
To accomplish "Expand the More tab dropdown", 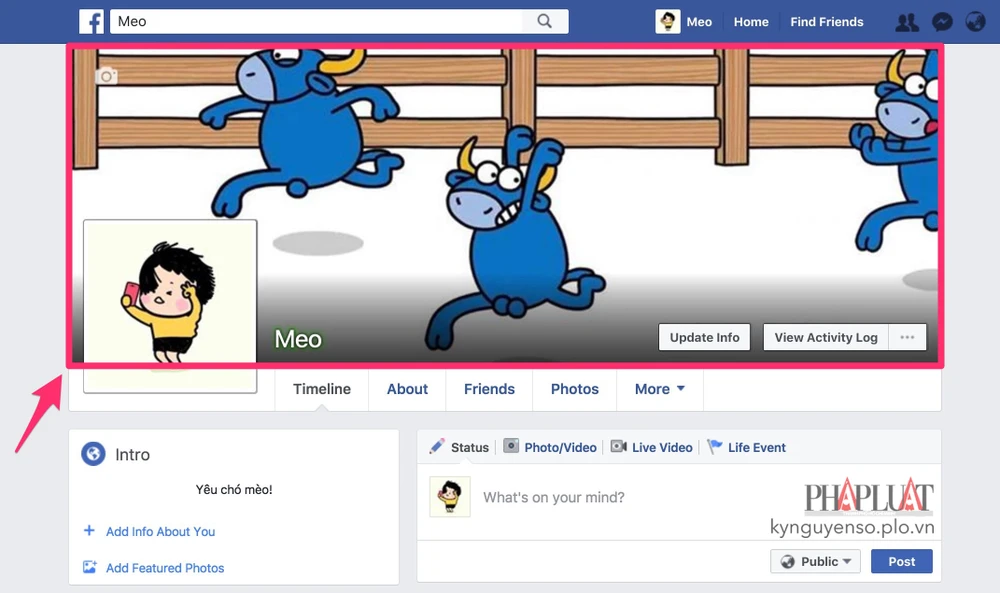I will point(659,389).
